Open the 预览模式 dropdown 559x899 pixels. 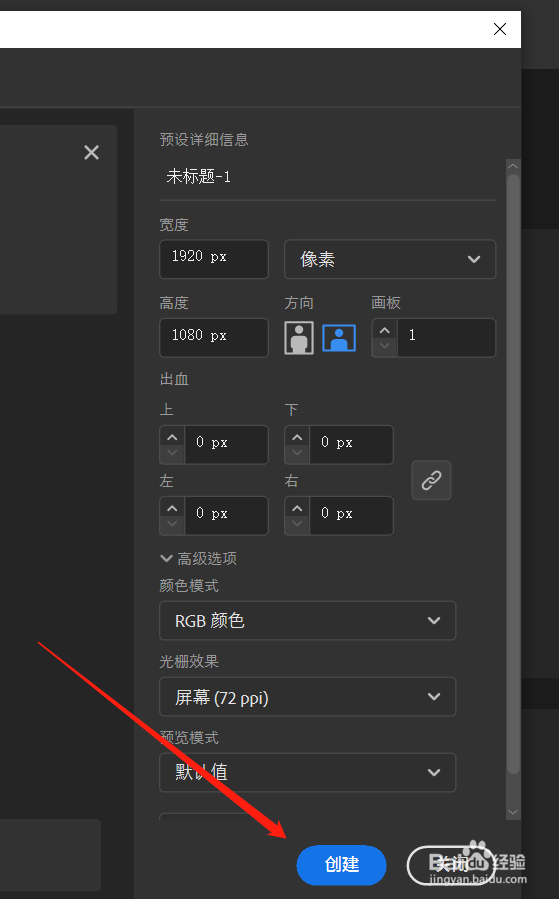[x=307, y=772]
